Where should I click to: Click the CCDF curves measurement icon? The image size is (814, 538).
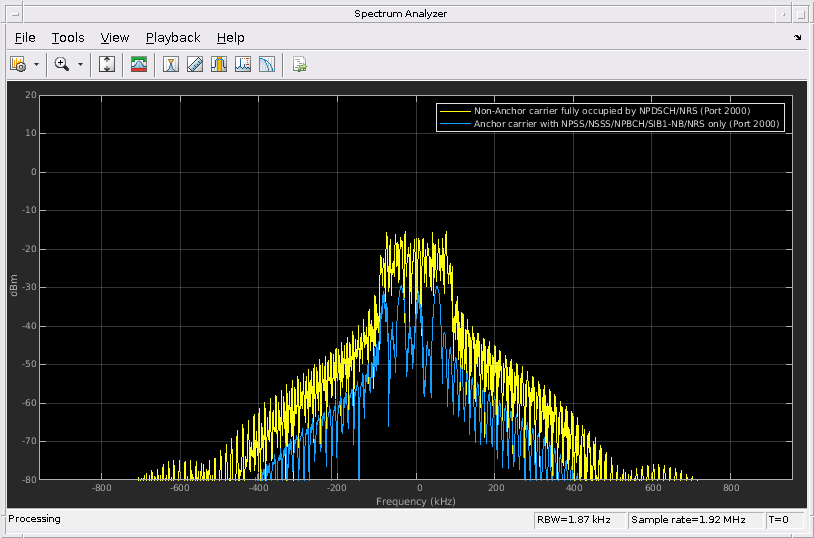pyautogui.click(x=267, y=64)
